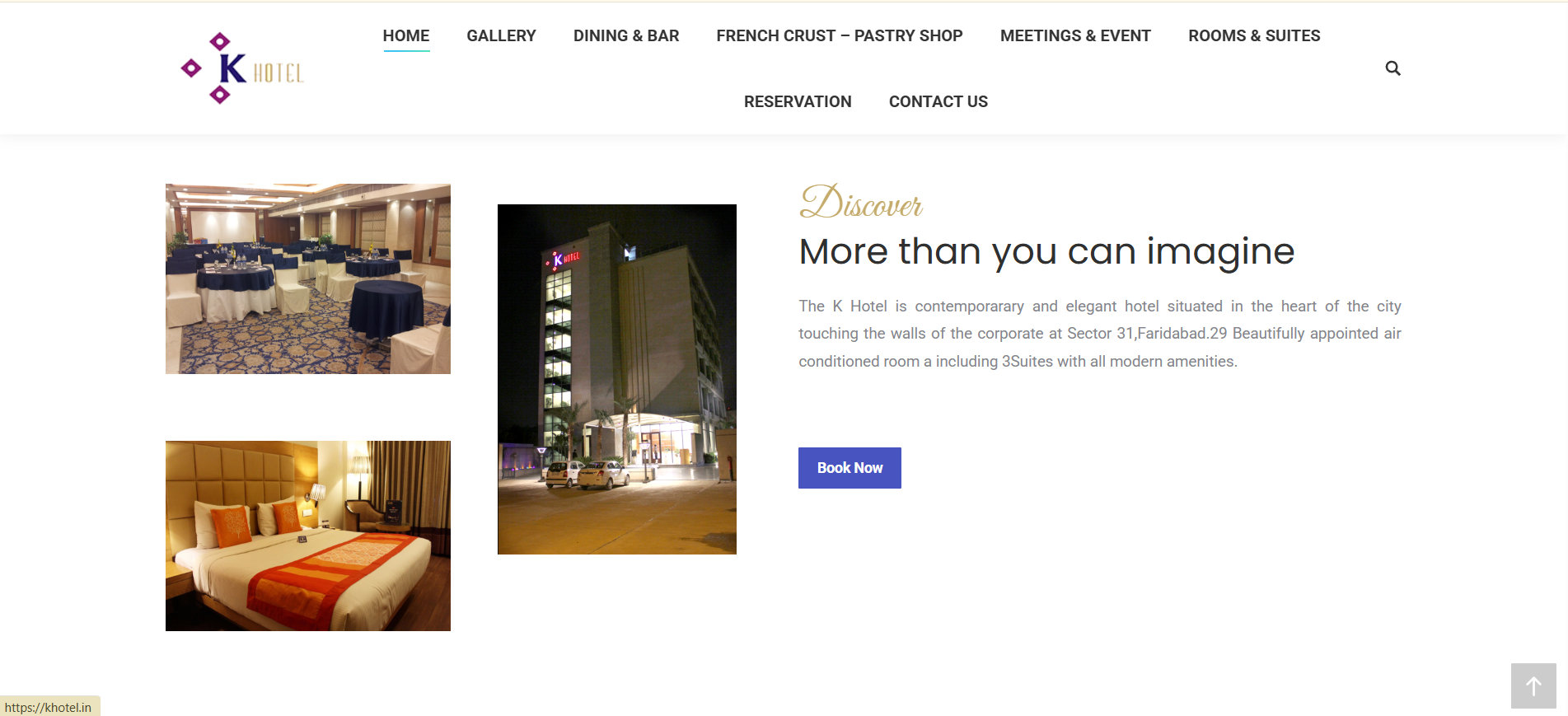Image resolution: width=1568 pixels, height=716 pixels.
Task: Go to Dining & Bar
Action: 626,35
